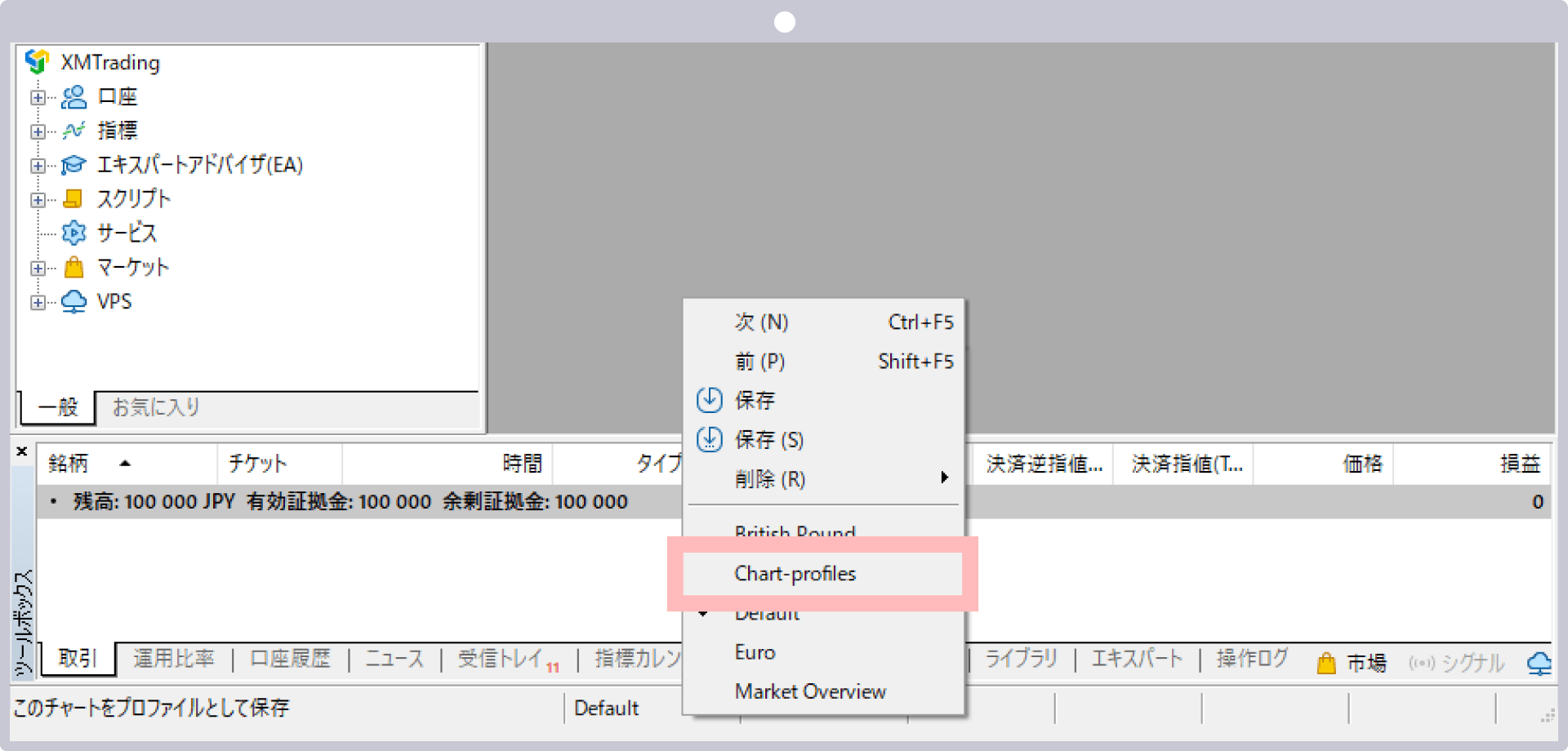Click the XMTrading logo icon in Navigator
The image size is (1568, 751).
click(x=37, y=62)
